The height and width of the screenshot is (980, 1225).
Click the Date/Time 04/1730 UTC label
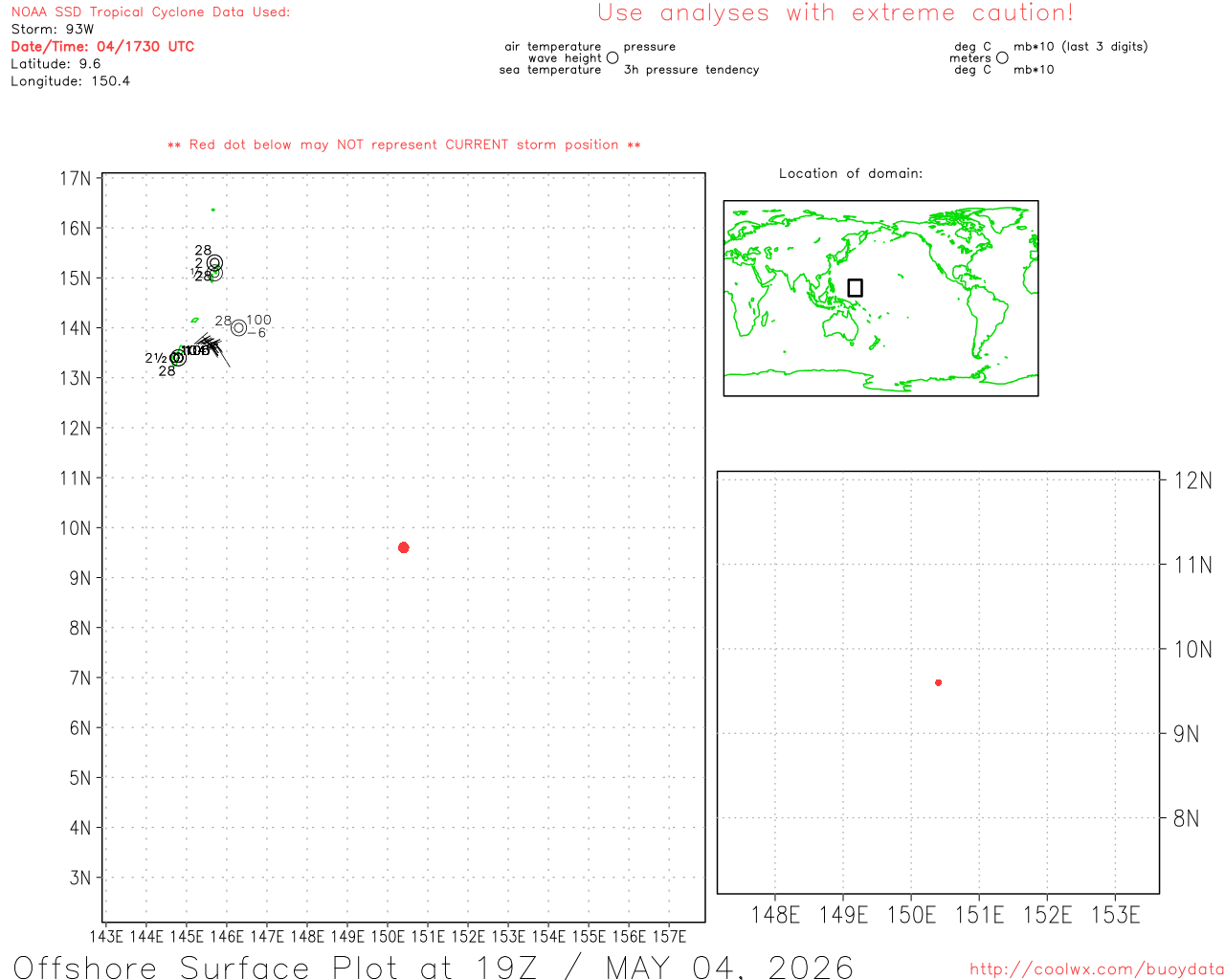coord(102,46)
